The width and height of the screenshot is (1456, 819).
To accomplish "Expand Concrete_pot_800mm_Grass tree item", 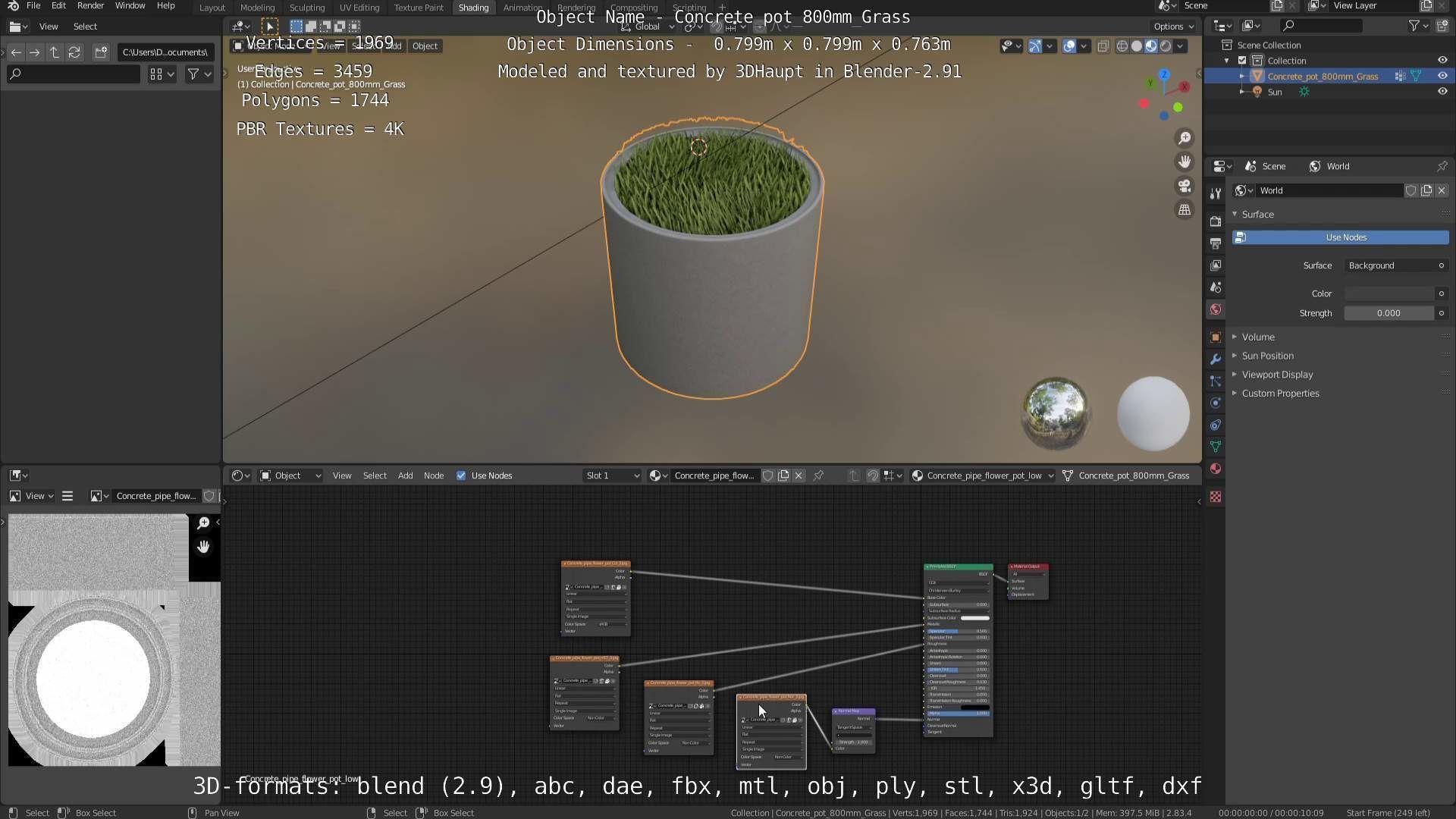I will pyautogui.click(x=1241, y=76).
